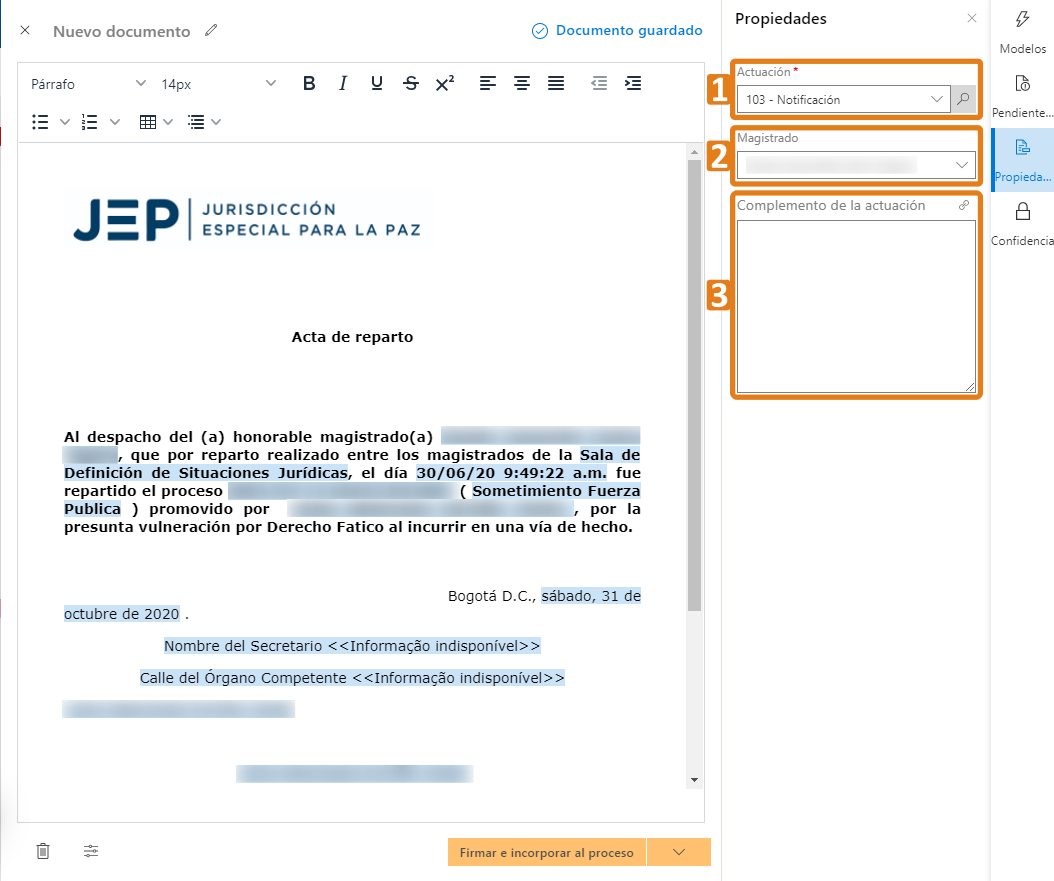Apply strikethrough formatting
Screen dimensions: 1054x881
tap(411, 84)
